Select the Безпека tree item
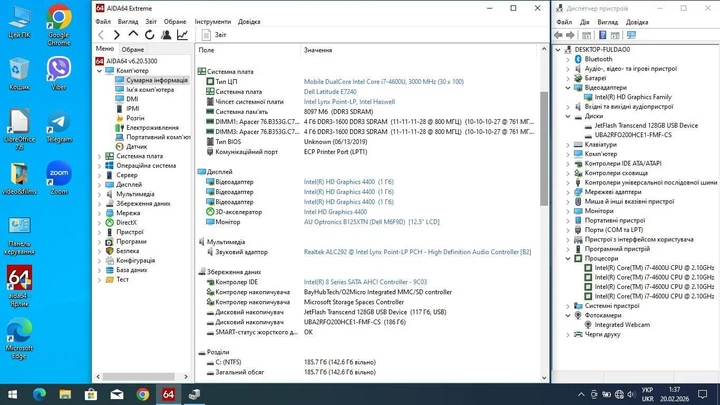 pyautogui.click(x=127, y=251)
